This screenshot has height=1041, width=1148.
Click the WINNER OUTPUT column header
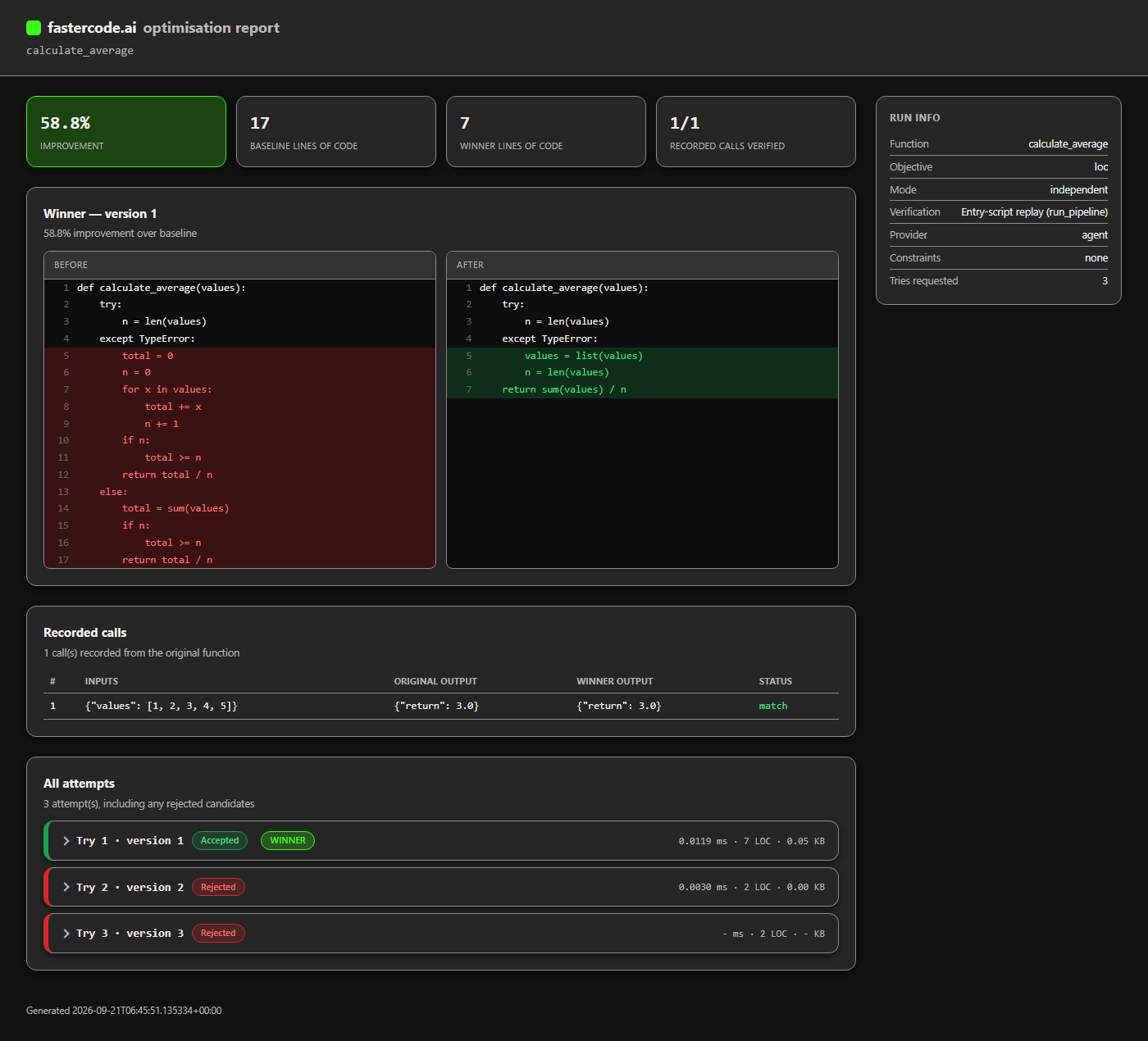[615, 681]
